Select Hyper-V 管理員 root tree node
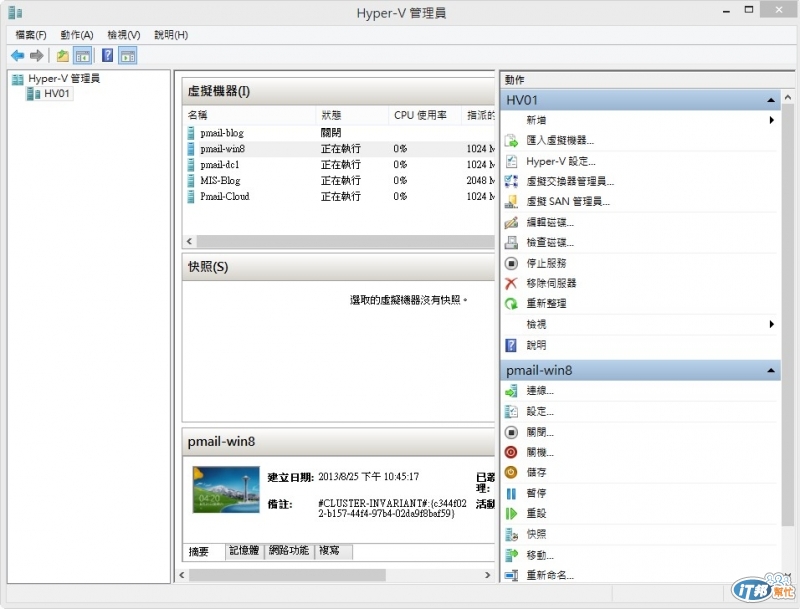The image size is (800, 609). pyautogui.click(x=56, y=79)
